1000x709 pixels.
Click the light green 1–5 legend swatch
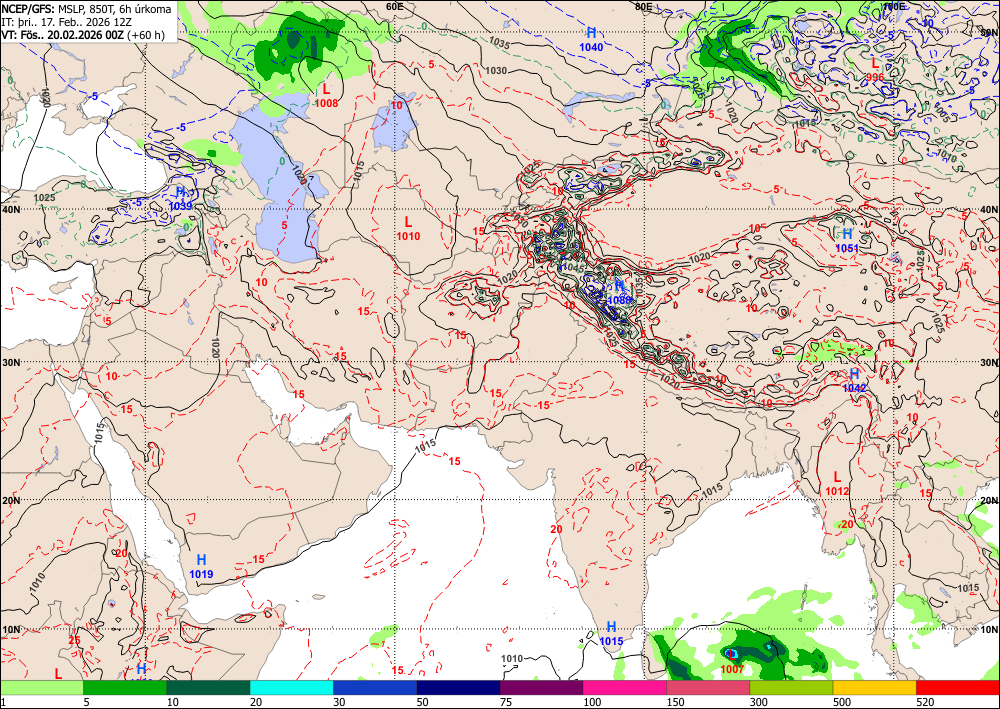42,687
